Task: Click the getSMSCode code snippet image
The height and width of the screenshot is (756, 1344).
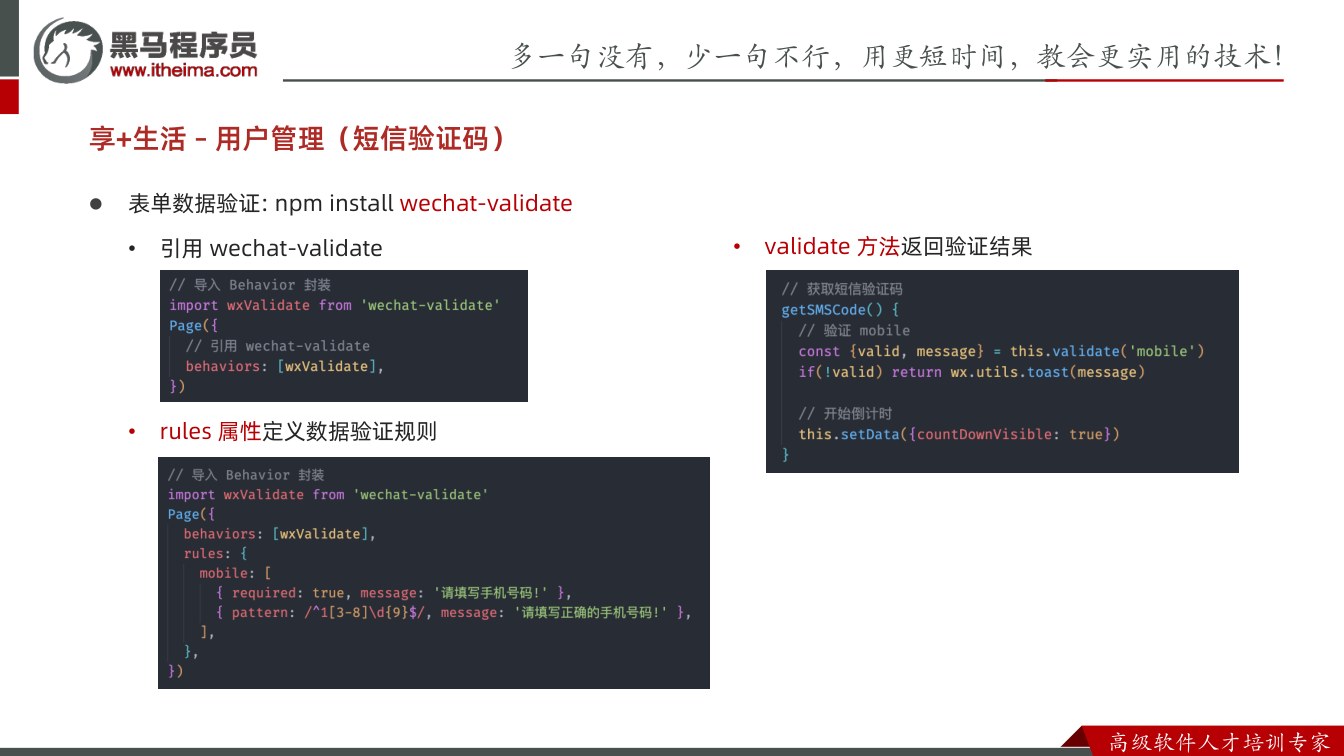Action: click(1002, 371)
